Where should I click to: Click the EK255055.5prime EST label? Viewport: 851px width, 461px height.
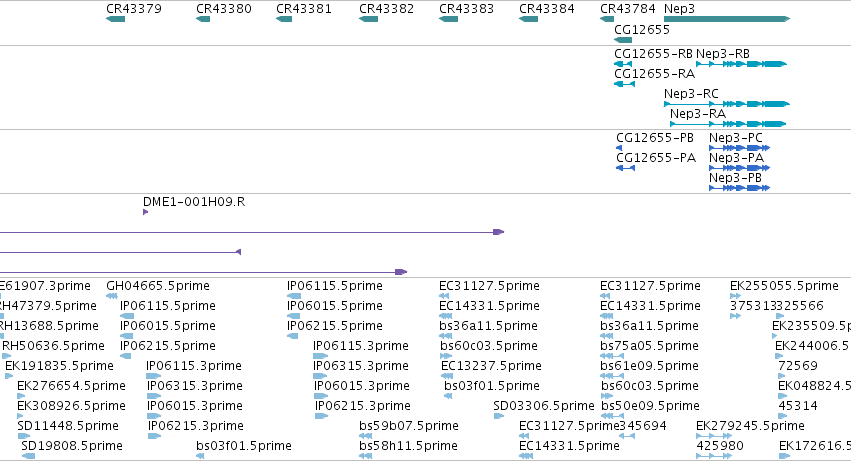point(784,286)
